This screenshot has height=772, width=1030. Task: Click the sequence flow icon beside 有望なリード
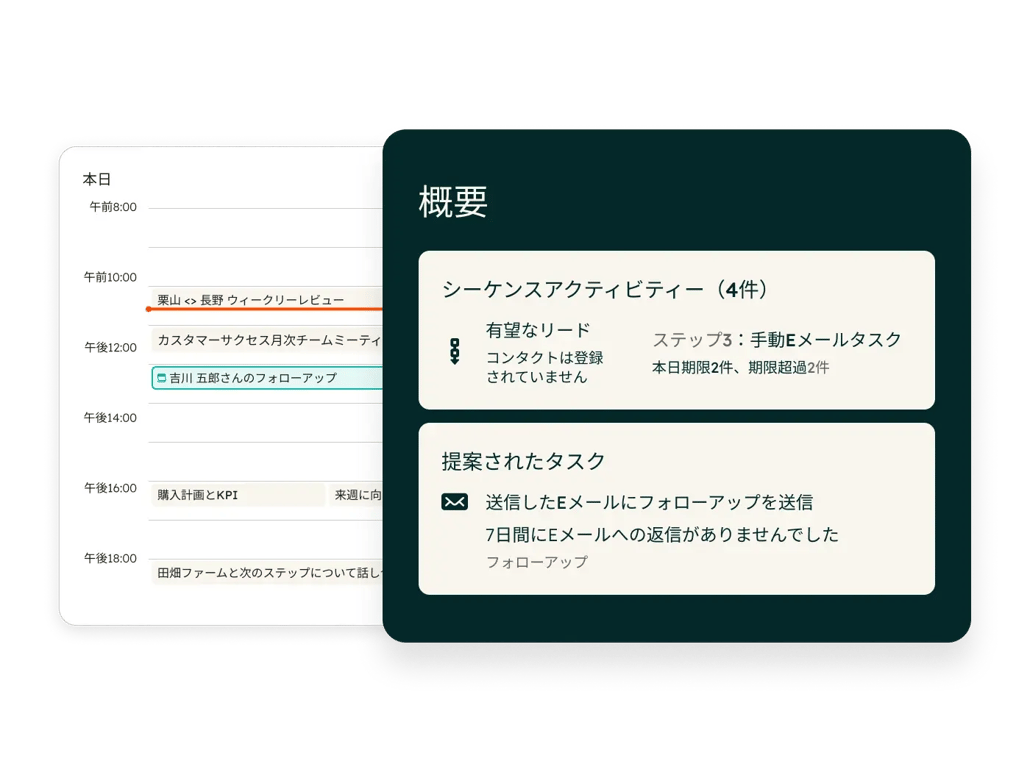(x=455, y=352)
